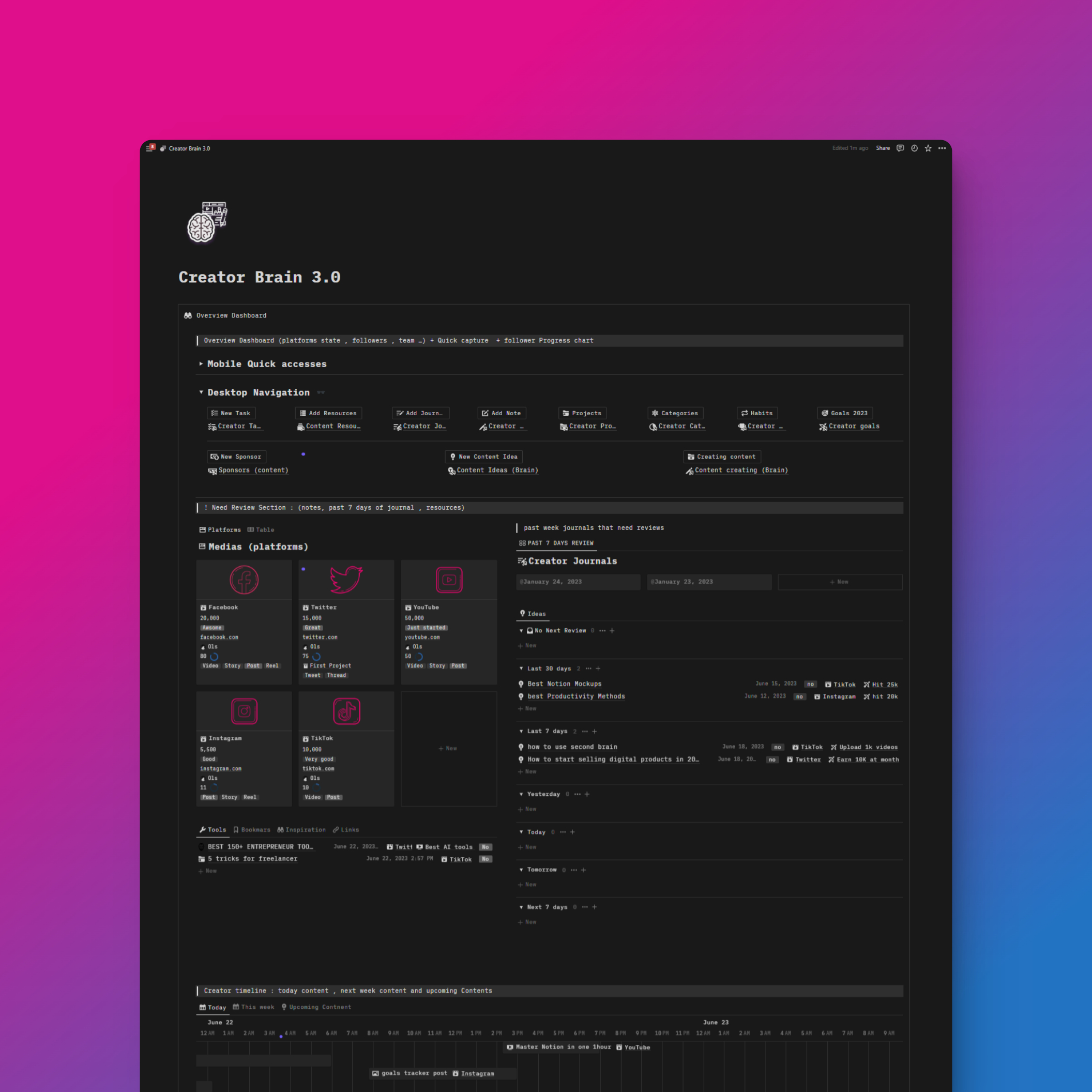Screen dimensions: 1092x1092
Task: Click the Creator Brain page icon
Action: coord(207,222)
